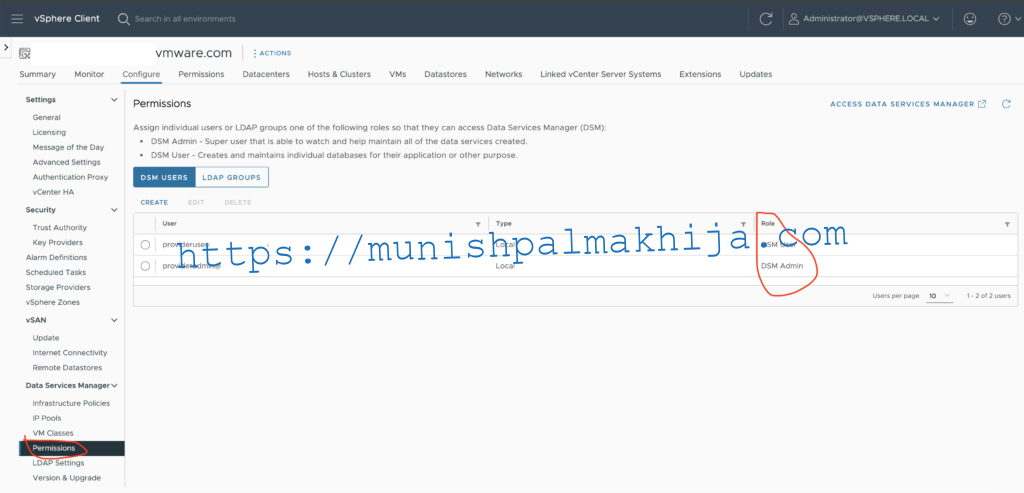This screenshot has height=493, width=1024.
Task: Refresh the Permissions list icon
Action: [x=1006, y=104]
